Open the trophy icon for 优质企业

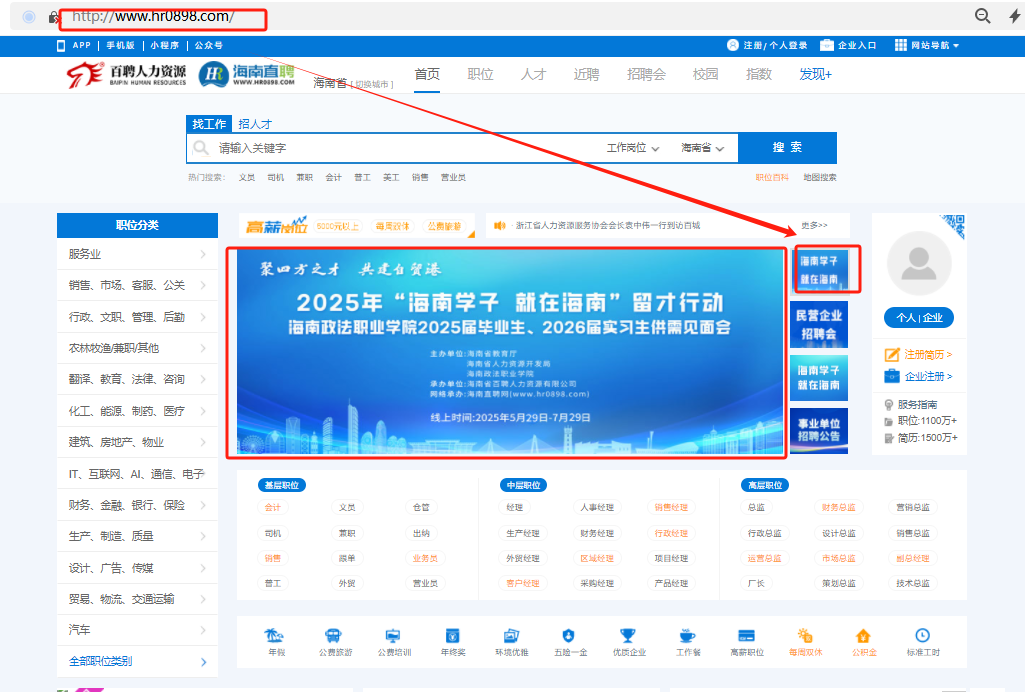[628, 635]
